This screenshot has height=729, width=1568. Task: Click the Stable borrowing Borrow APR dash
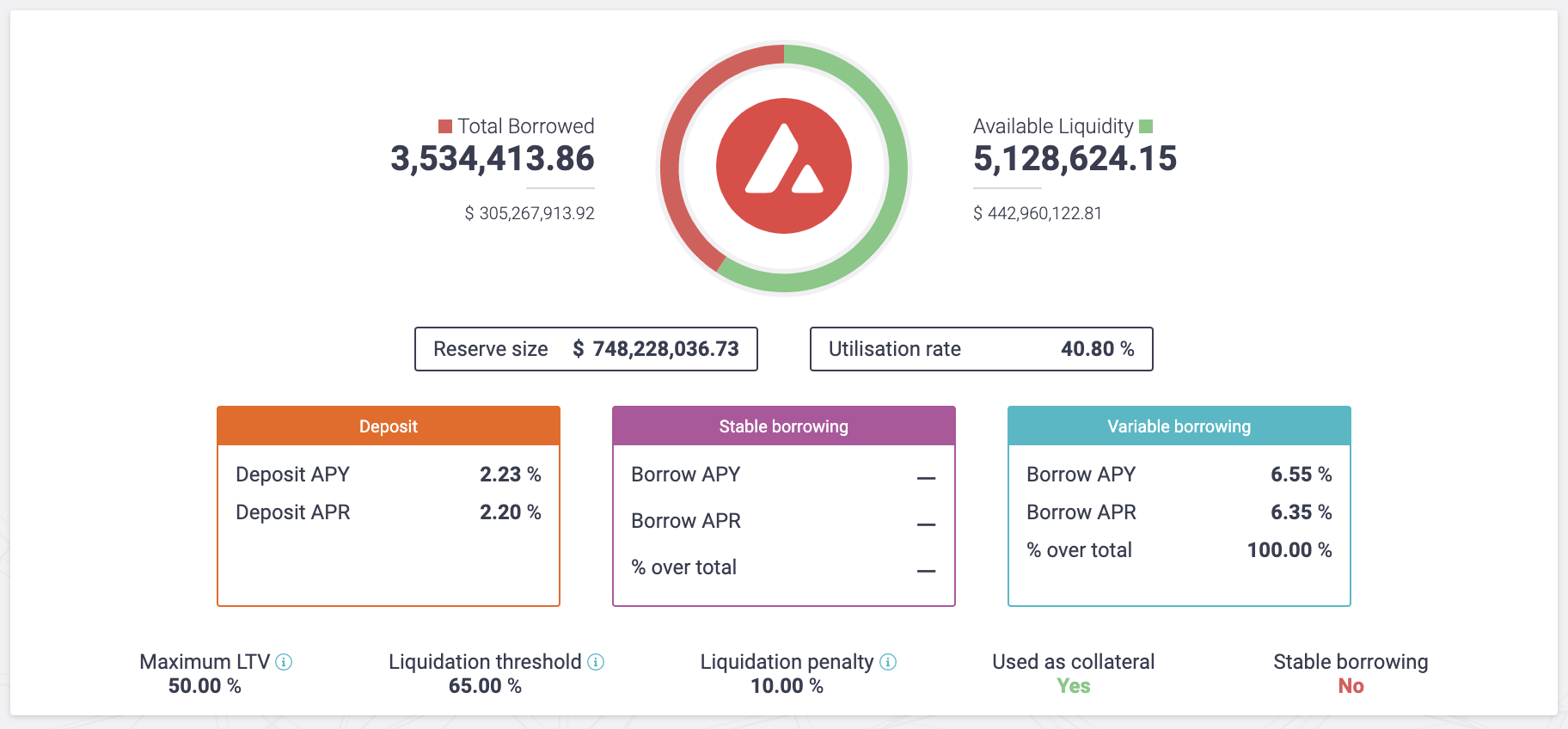click(926, 524)
